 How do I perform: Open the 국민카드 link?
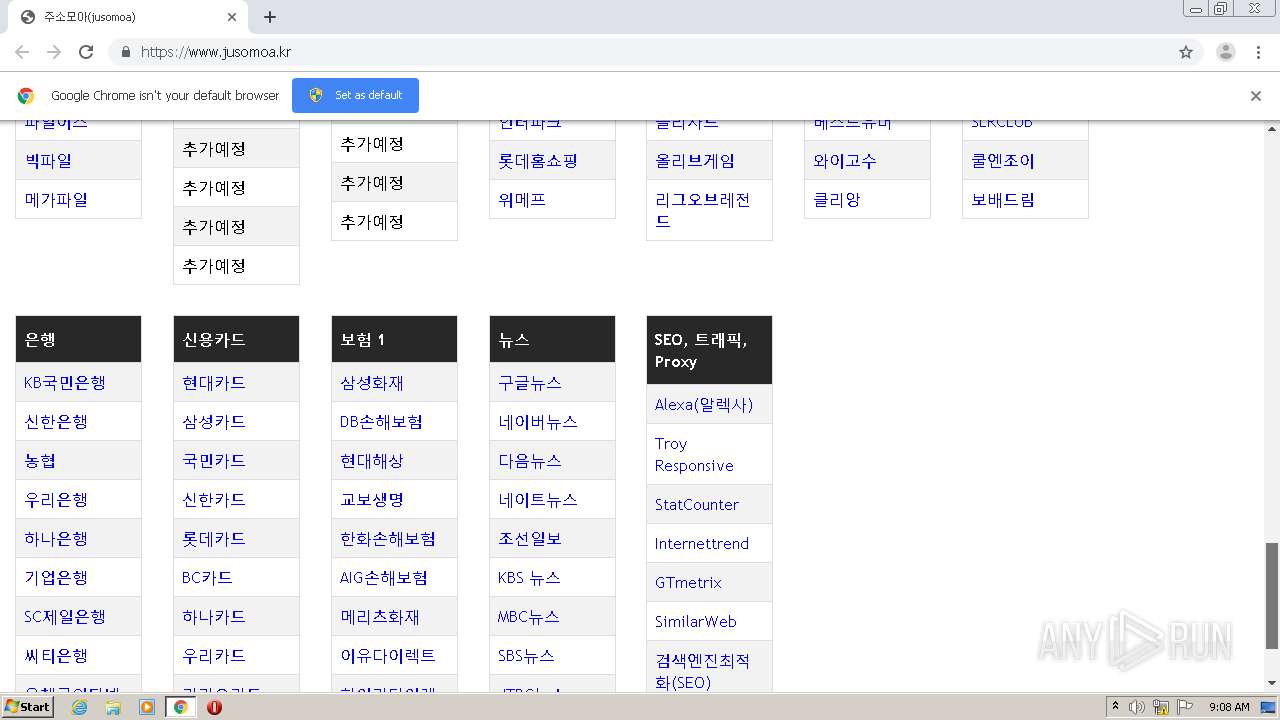click(214, 460)
